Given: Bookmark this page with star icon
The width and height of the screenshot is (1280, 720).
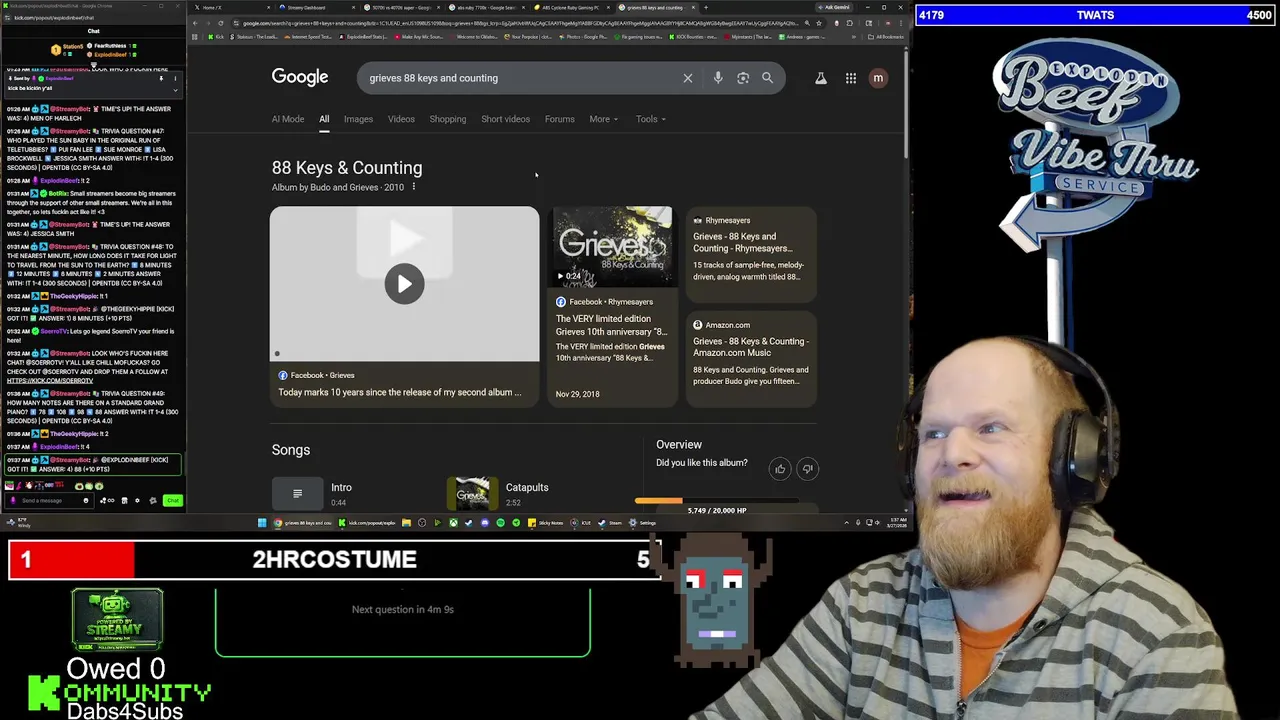Looking at the screenshot, I should coord(819,23).
